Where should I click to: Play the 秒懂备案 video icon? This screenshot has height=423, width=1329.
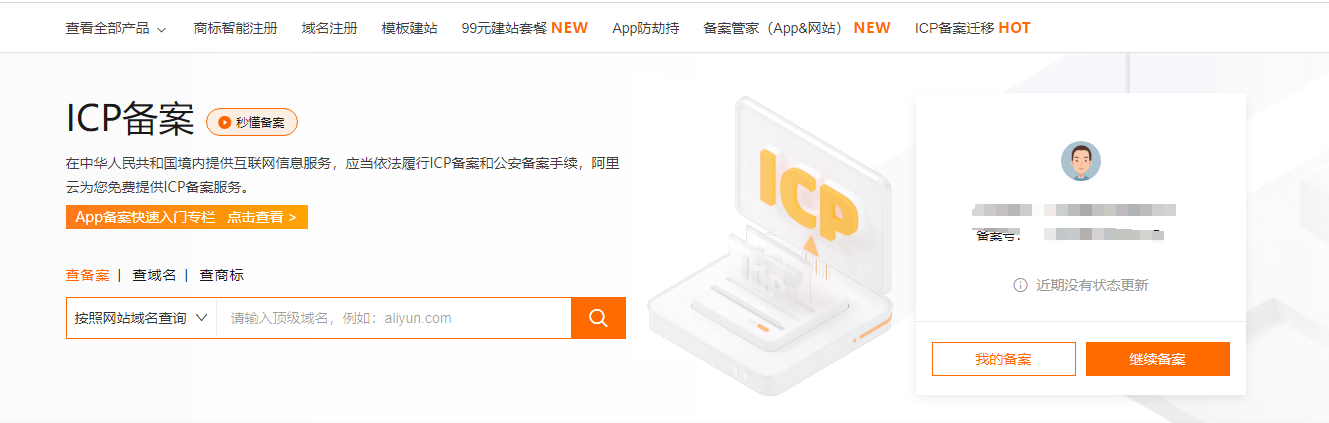(x=225, y=122)
